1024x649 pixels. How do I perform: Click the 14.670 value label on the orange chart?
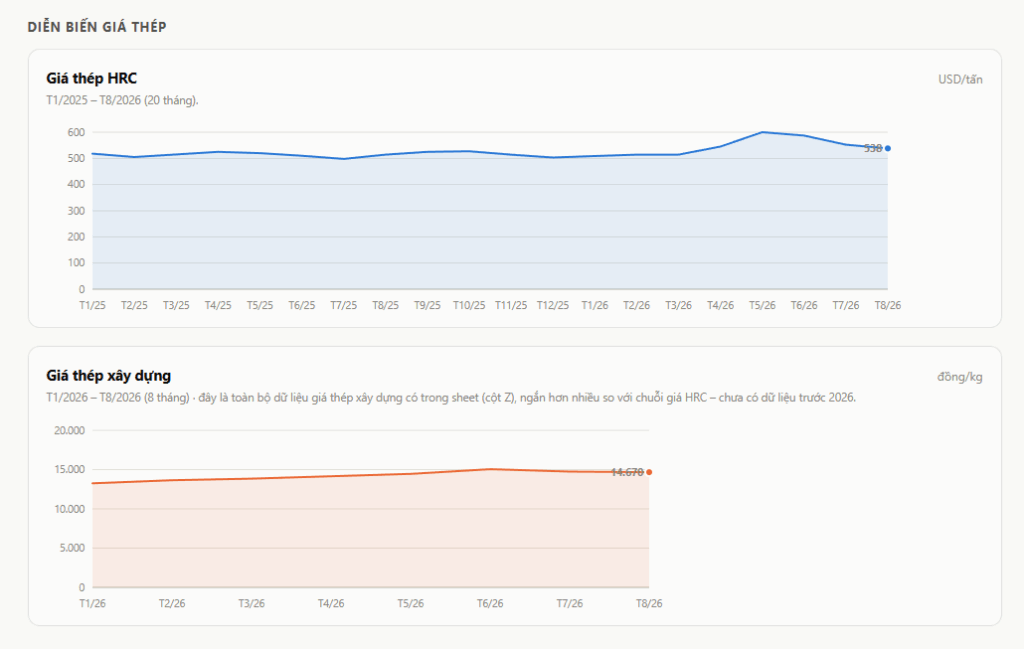coord(628,472)
